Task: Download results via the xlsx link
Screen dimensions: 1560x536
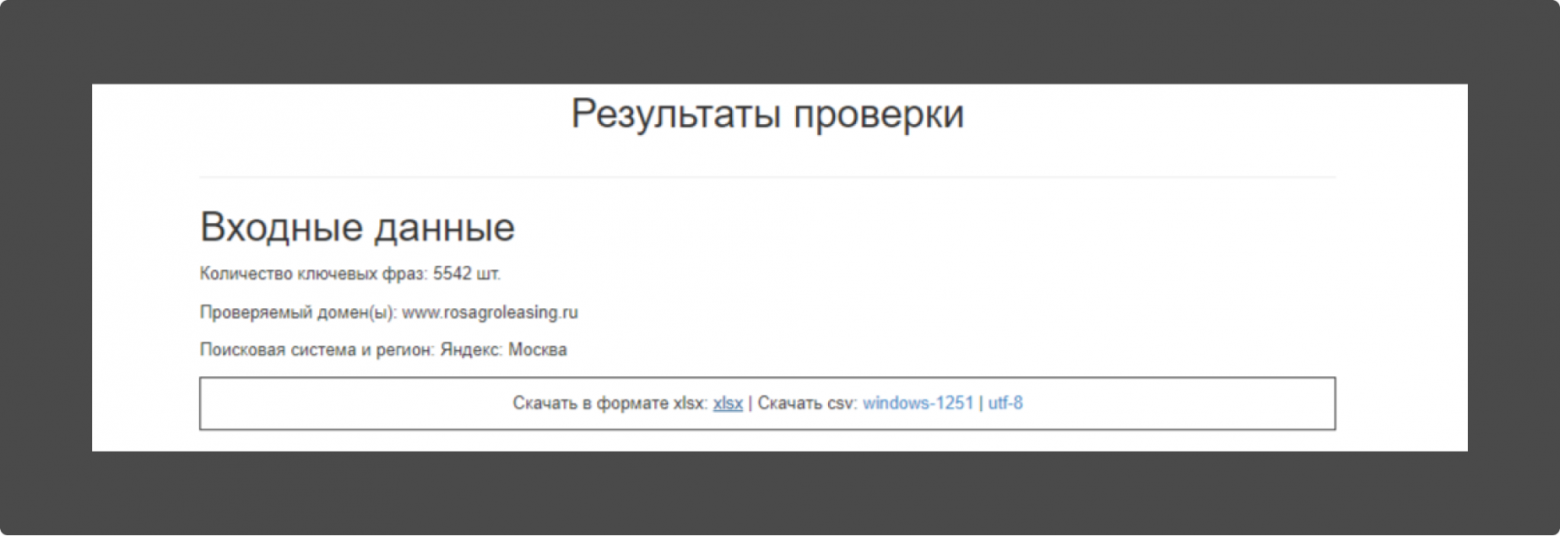Action: coord(728,404)
